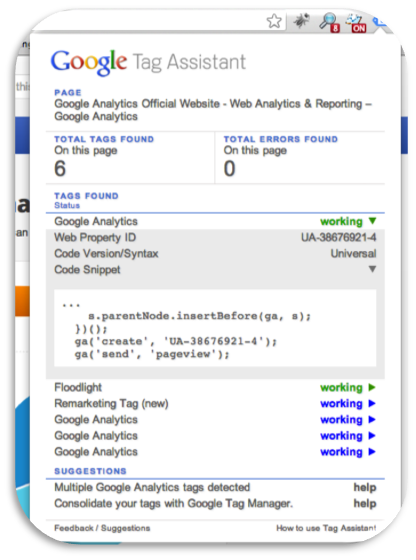Collapse the Code Snippet triangle
This screenshot has height=560, width=416.
pyautogui.click(x=372, y=269)
